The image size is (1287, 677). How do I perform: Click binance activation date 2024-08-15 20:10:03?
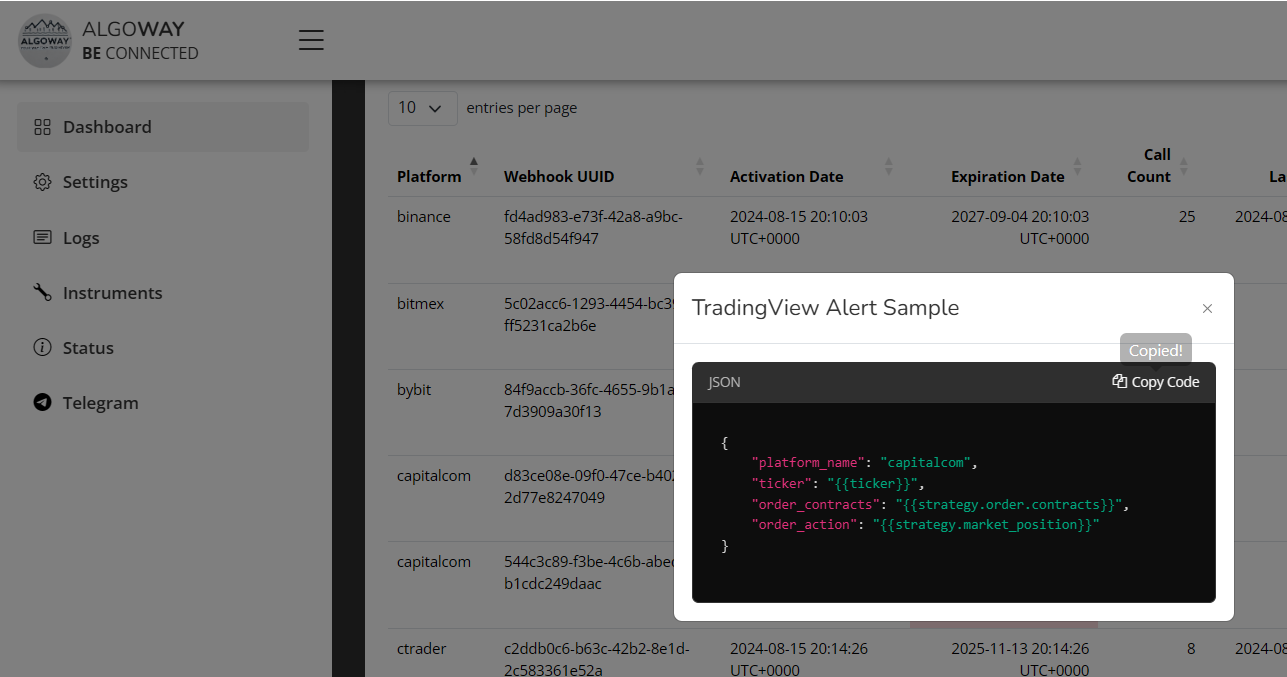799,227
